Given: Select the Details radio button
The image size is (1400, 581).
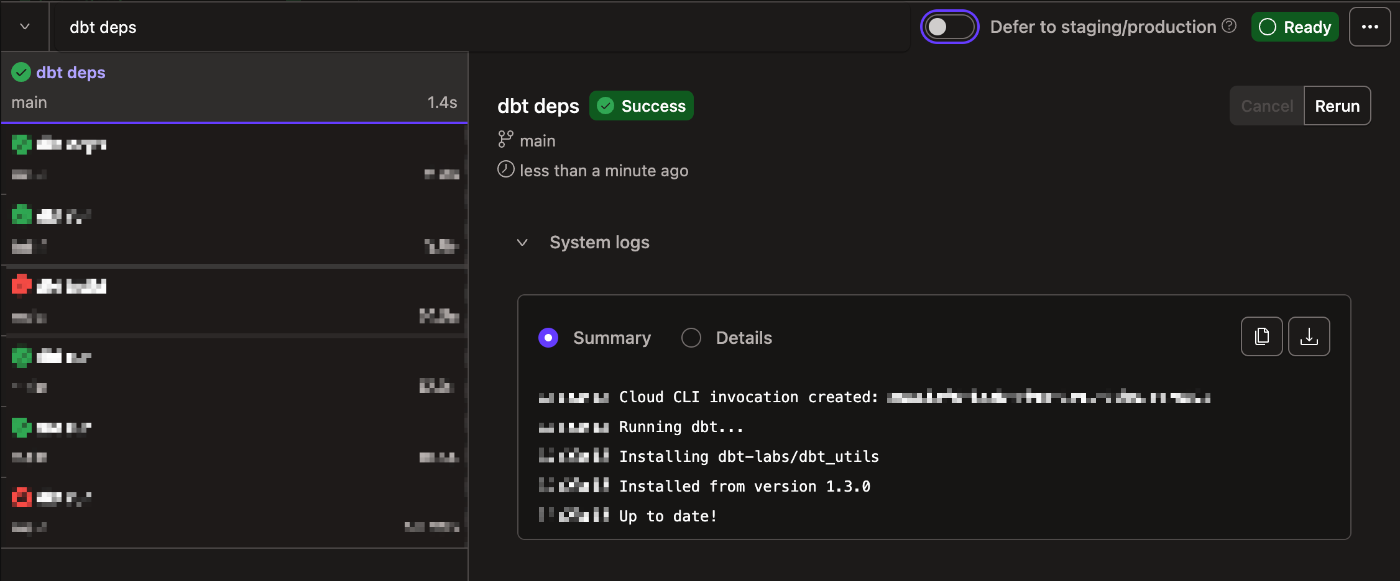Looking at the screenshot, I should pos(691,338).
